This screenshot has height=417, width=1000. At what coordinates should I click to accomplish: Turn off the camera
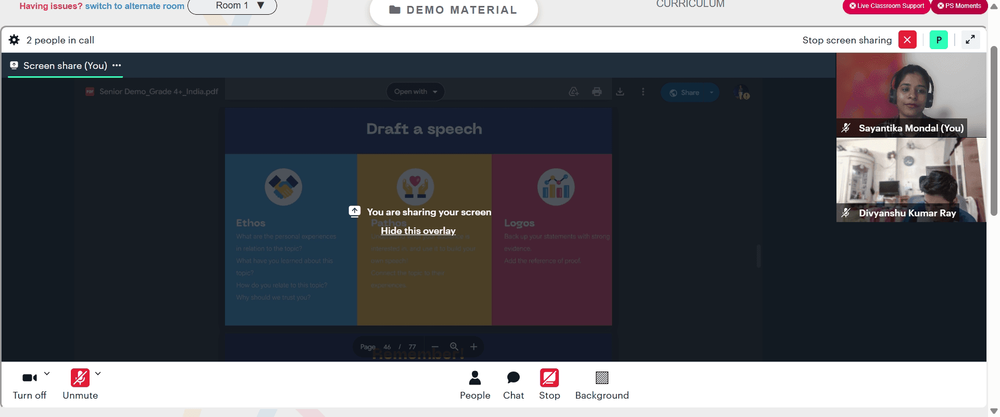[x=29, y=385]
